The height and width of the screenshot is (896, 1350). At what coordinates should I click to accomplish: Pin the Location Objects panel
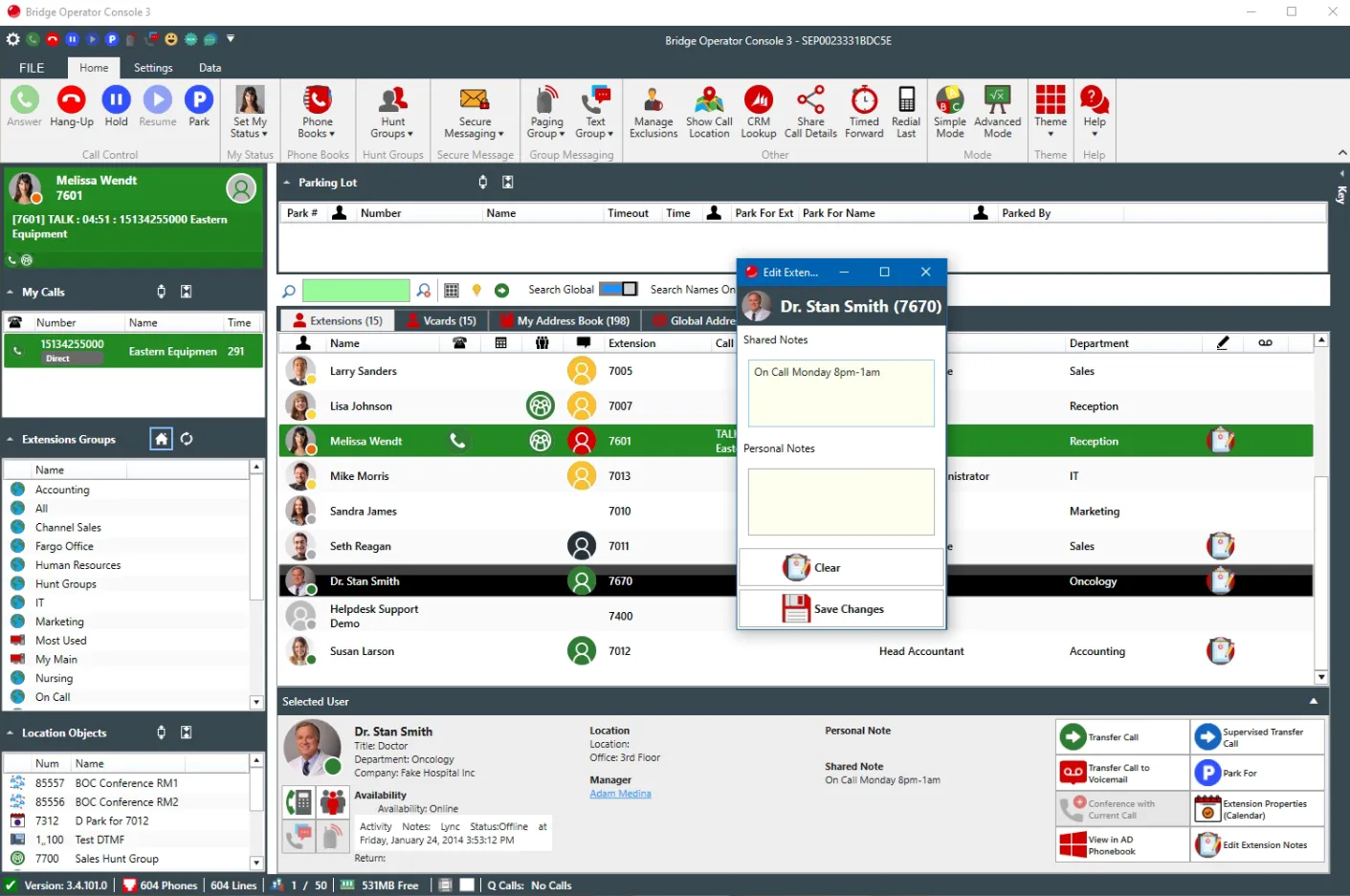(x=161, y=732)
